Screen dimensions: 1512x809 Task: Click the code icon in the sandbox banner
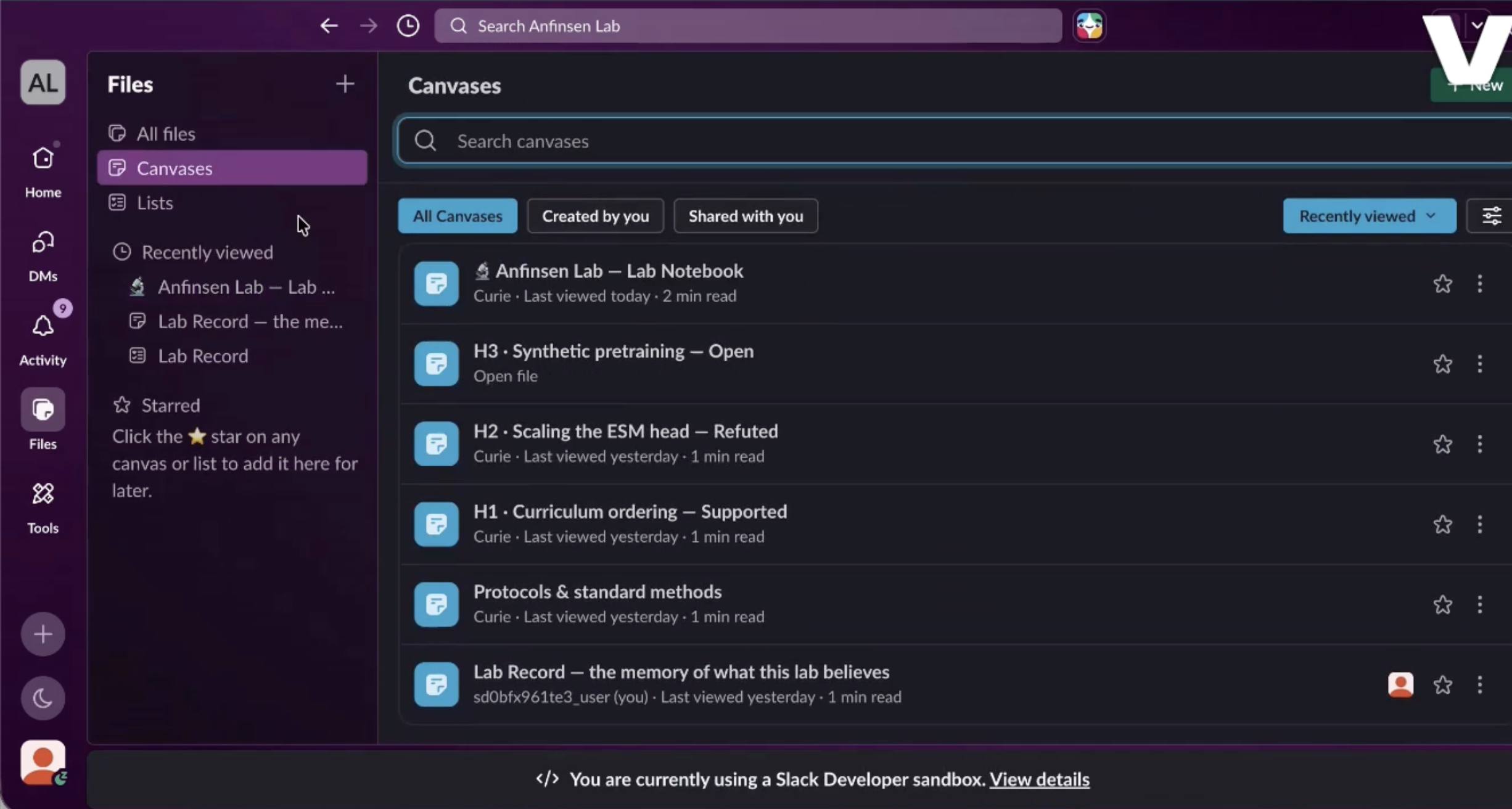point(547,779)
